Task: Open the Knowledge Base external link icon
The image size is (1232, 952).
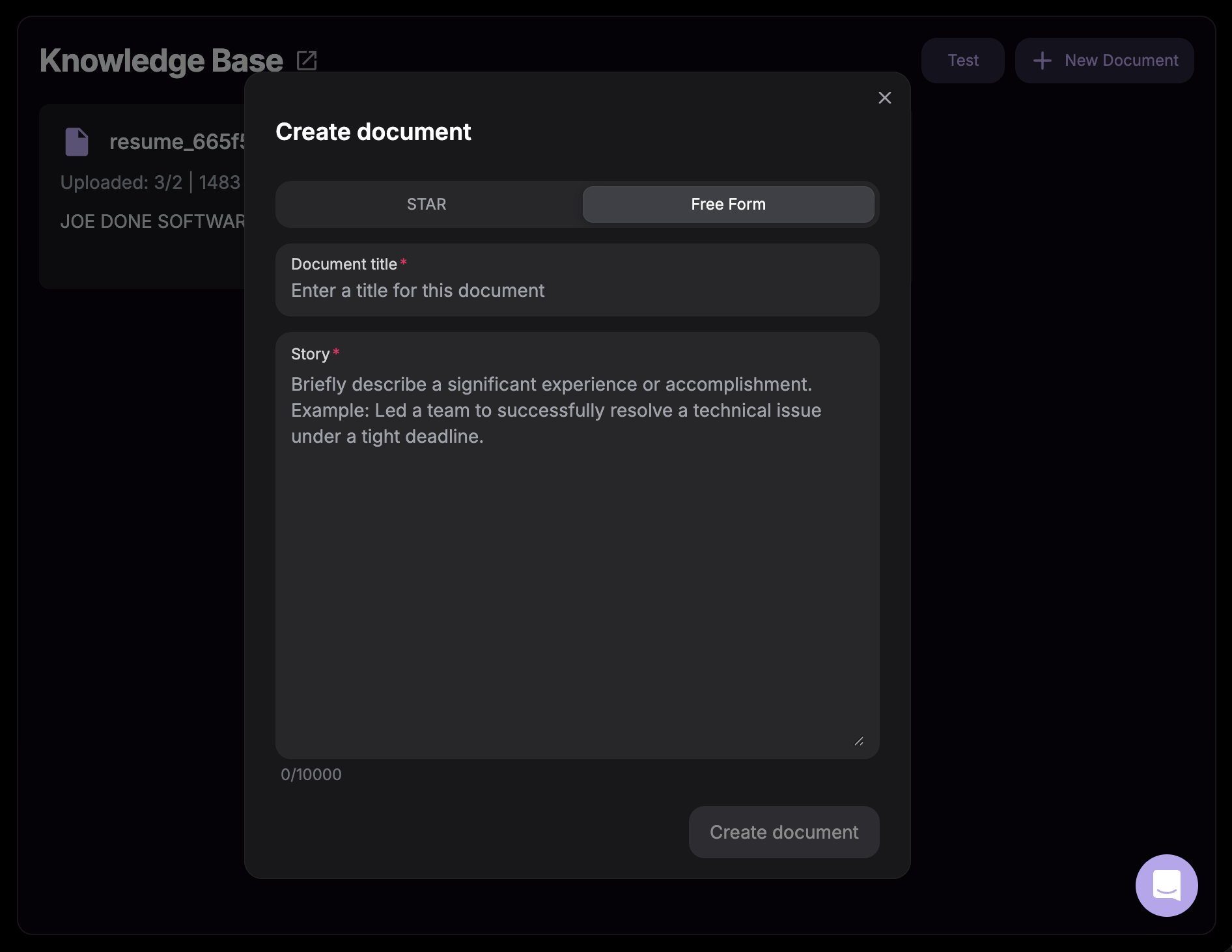Action: (306, 60)
